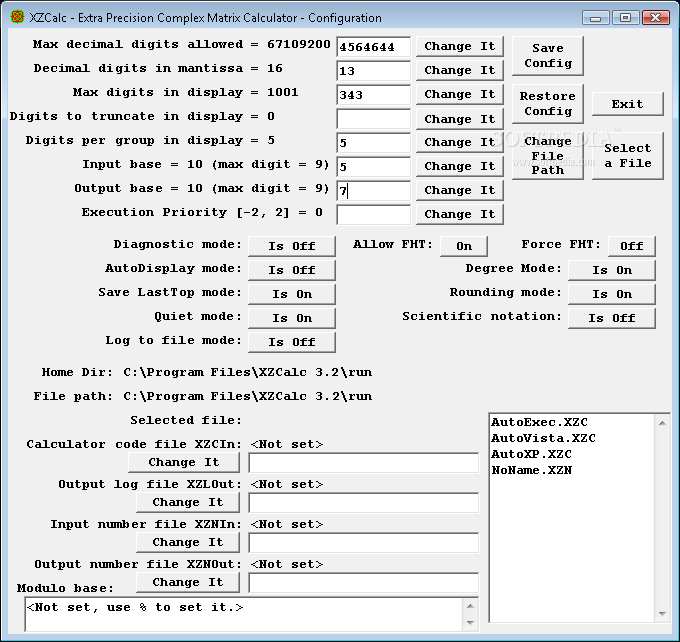Click the Restore Config button
Image resolution: width=680 pixels, height=642 pixels.
(548, 104)
